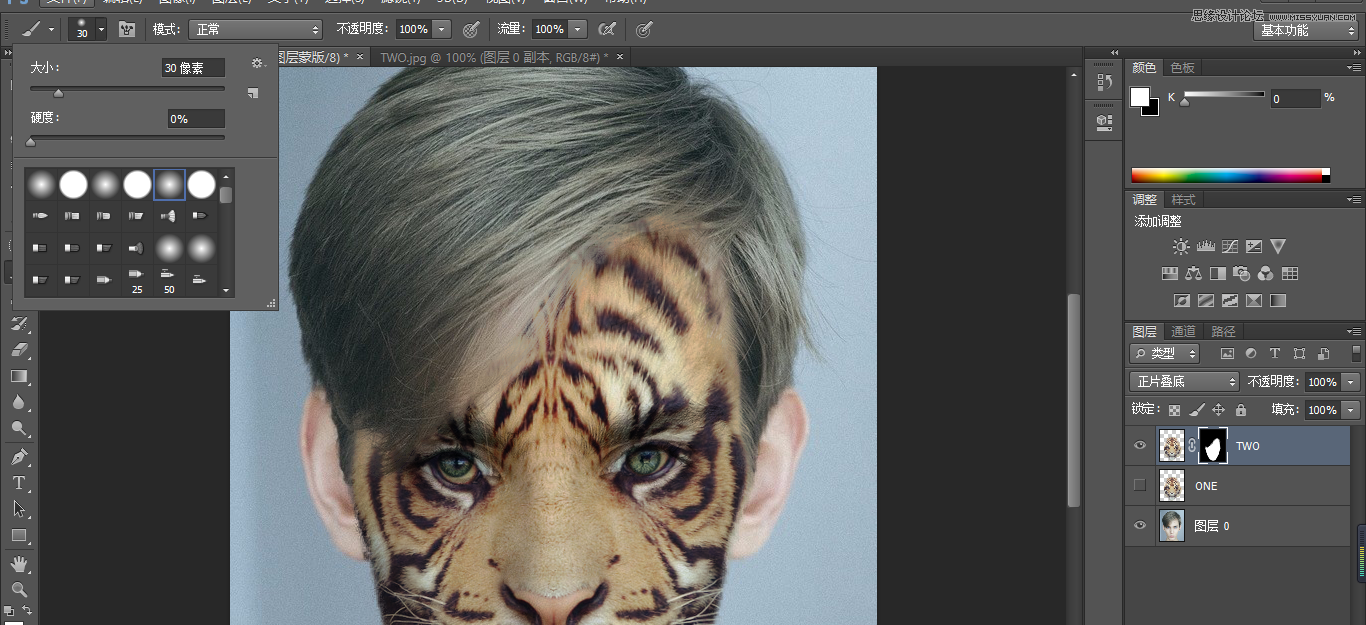
Task: Click the K grayscale slider
Action: tap(1225, 96)
